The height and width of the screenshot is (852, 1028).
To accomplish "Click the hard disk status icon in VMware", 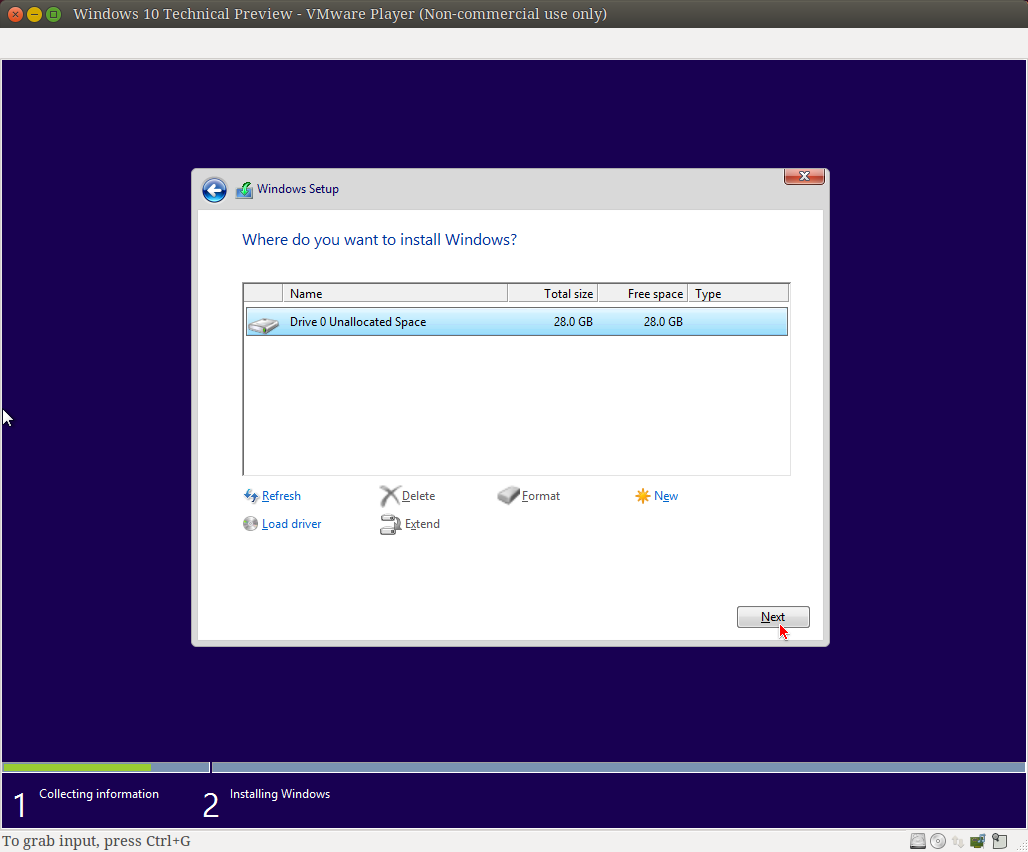I will point(918,841).
